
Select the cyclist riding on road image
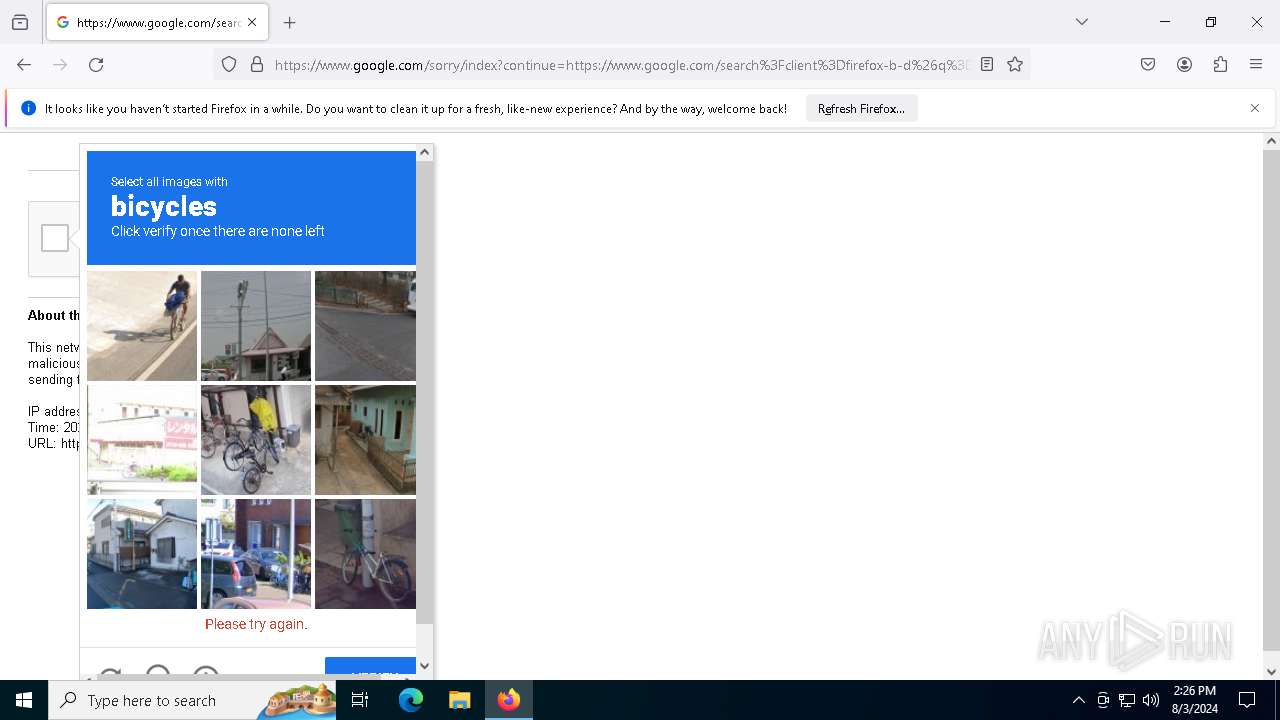tap(142, 326)
